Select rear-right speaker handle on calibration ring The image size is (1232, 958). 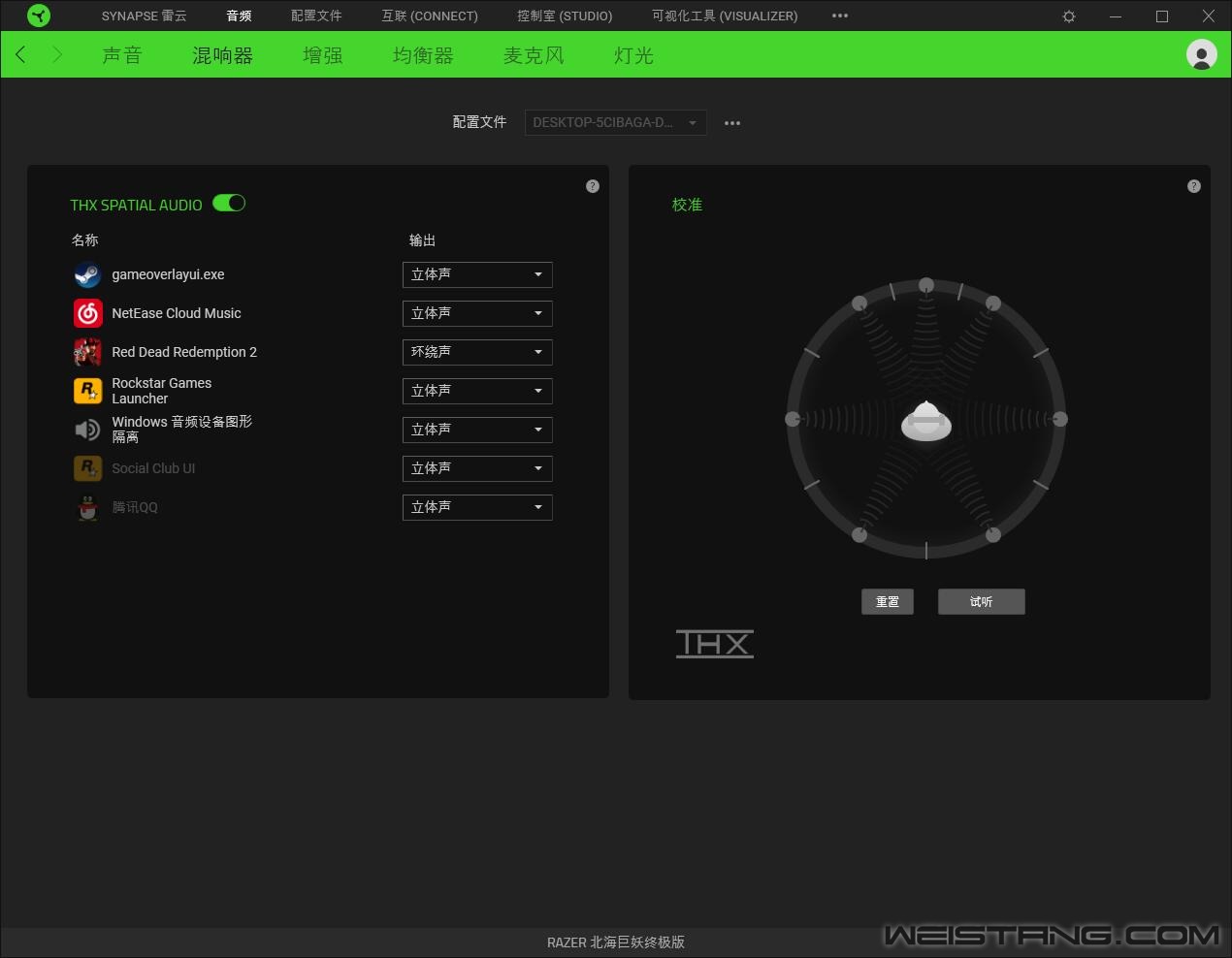tap(993, 534)
